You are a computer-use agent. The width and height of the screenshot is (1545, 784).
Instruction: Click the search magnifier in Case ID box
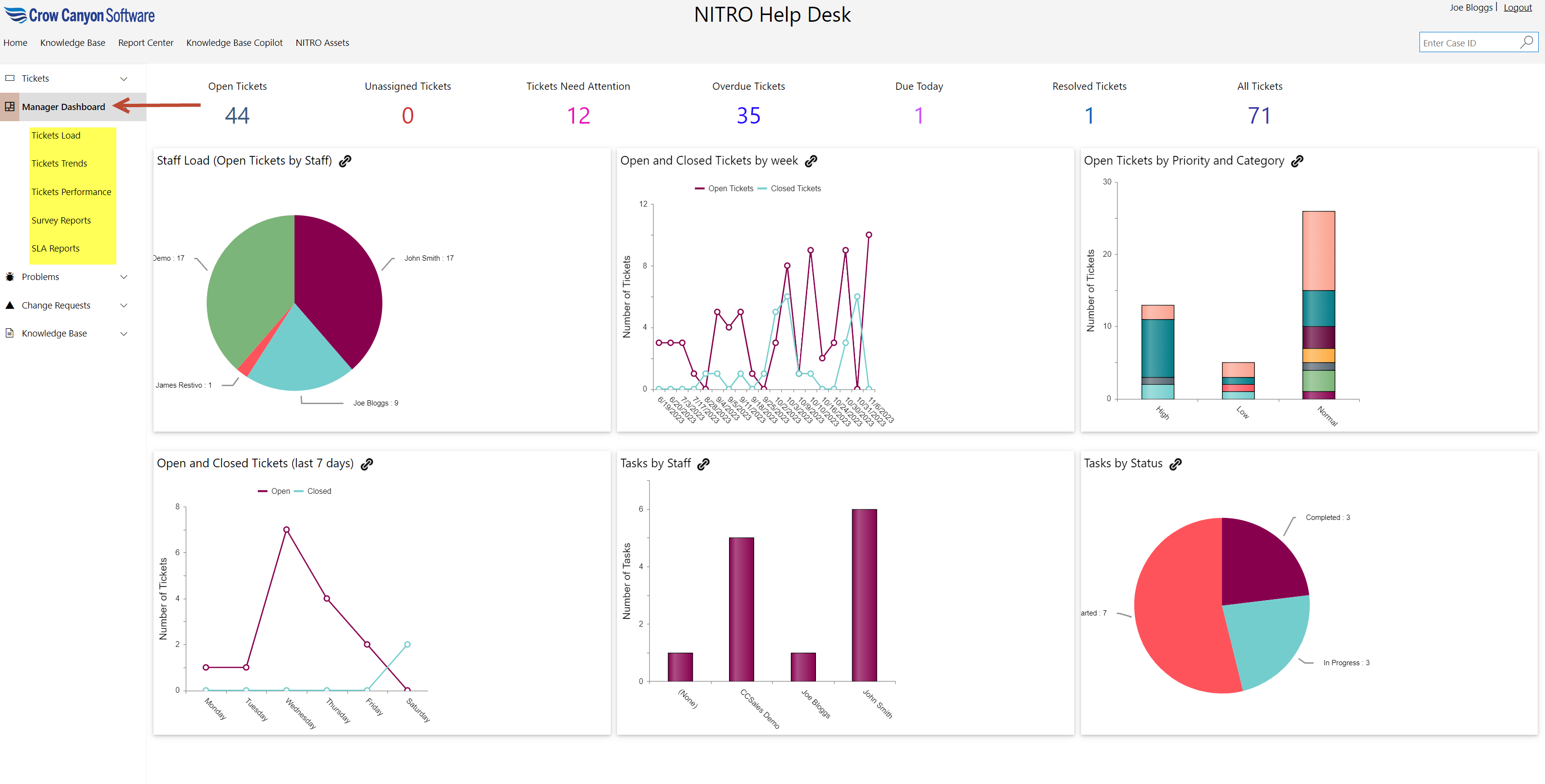(x=1526, y=42)
